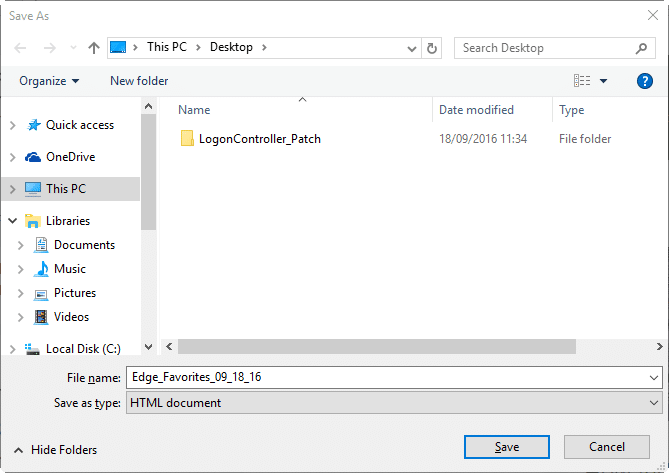Image resolution: width=669 pixels, height=473 pixels.
Task: Expand the OneDrive node
Action: 13,157
